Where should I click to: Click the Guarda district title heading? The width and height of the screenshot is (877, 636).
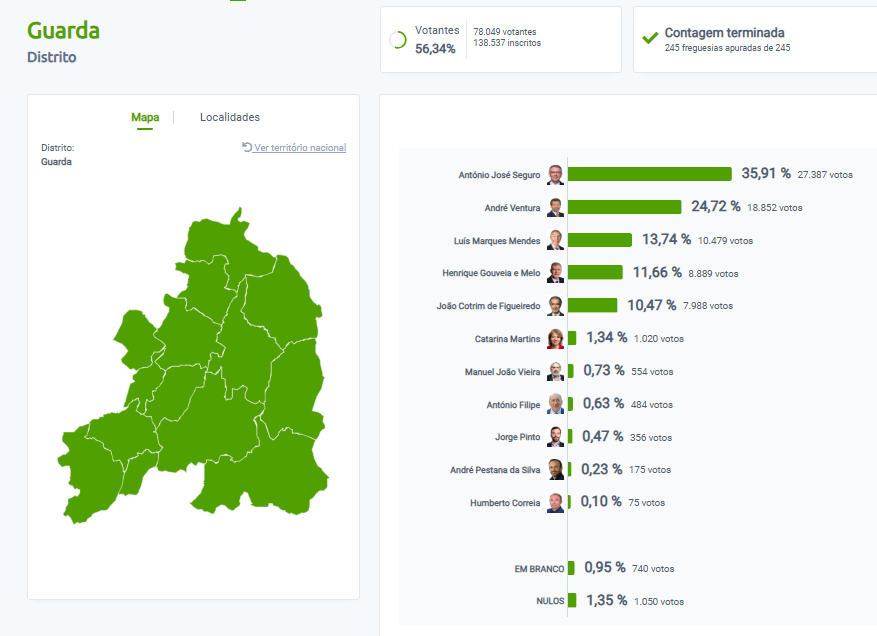[63, 30]
